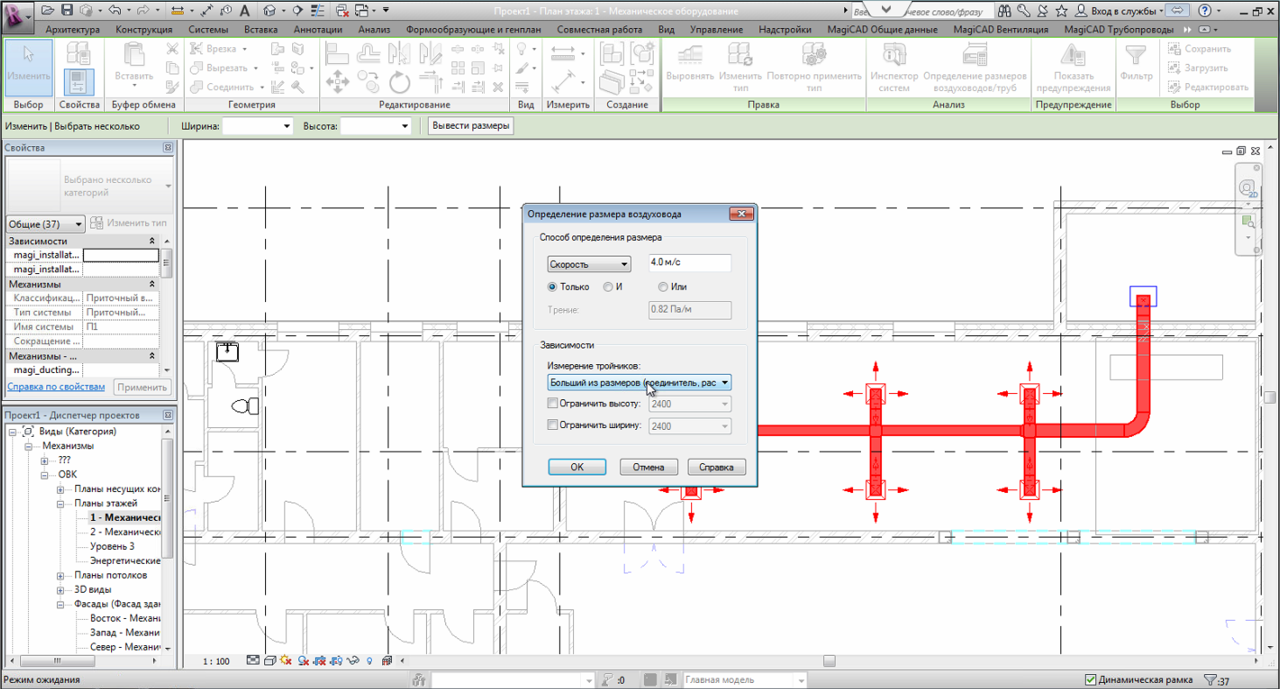Switch to the 'Аннотации' ribbon tab
The width and height of the screenshot is (1280, 689).
[x=317, y=30]
